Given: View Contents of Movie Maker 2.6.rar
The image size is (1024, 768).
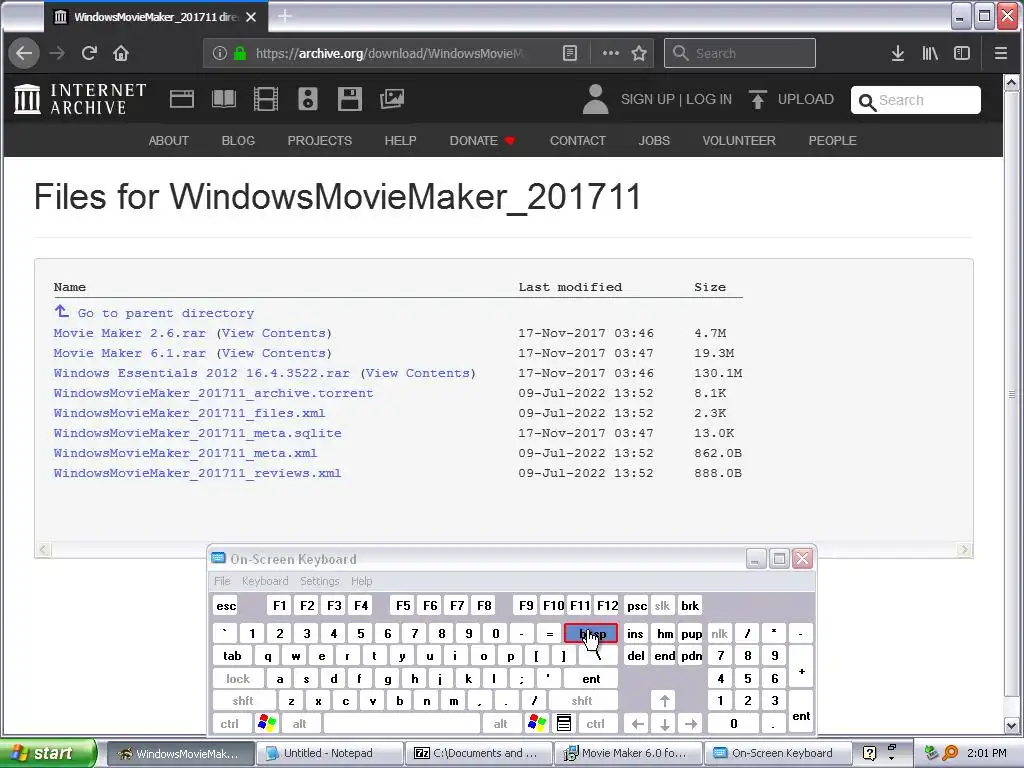Looking at the screenshot, I should pos(274,332).
